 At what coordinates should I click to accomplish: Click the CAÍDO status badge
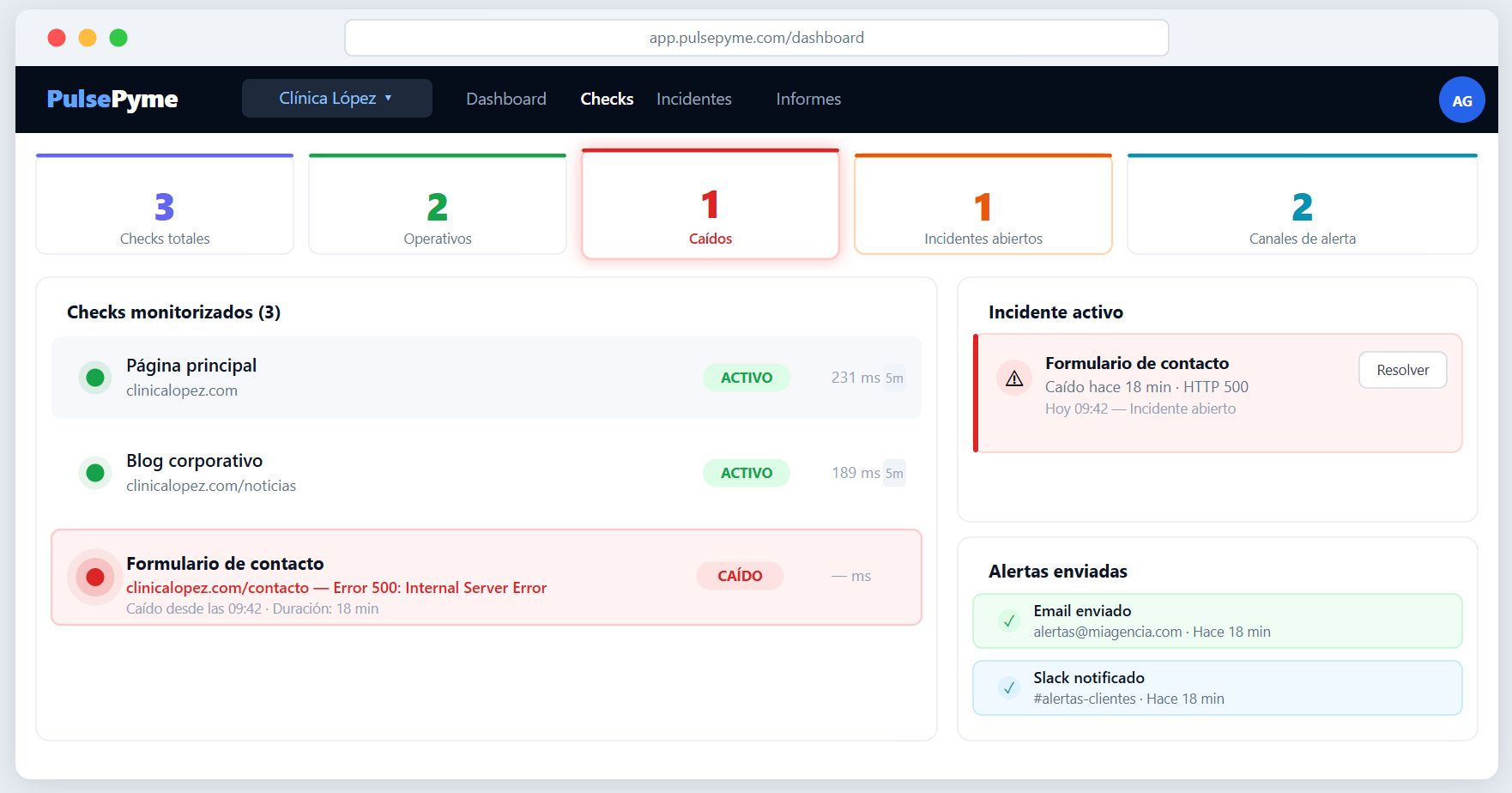(x=740, y=576)
